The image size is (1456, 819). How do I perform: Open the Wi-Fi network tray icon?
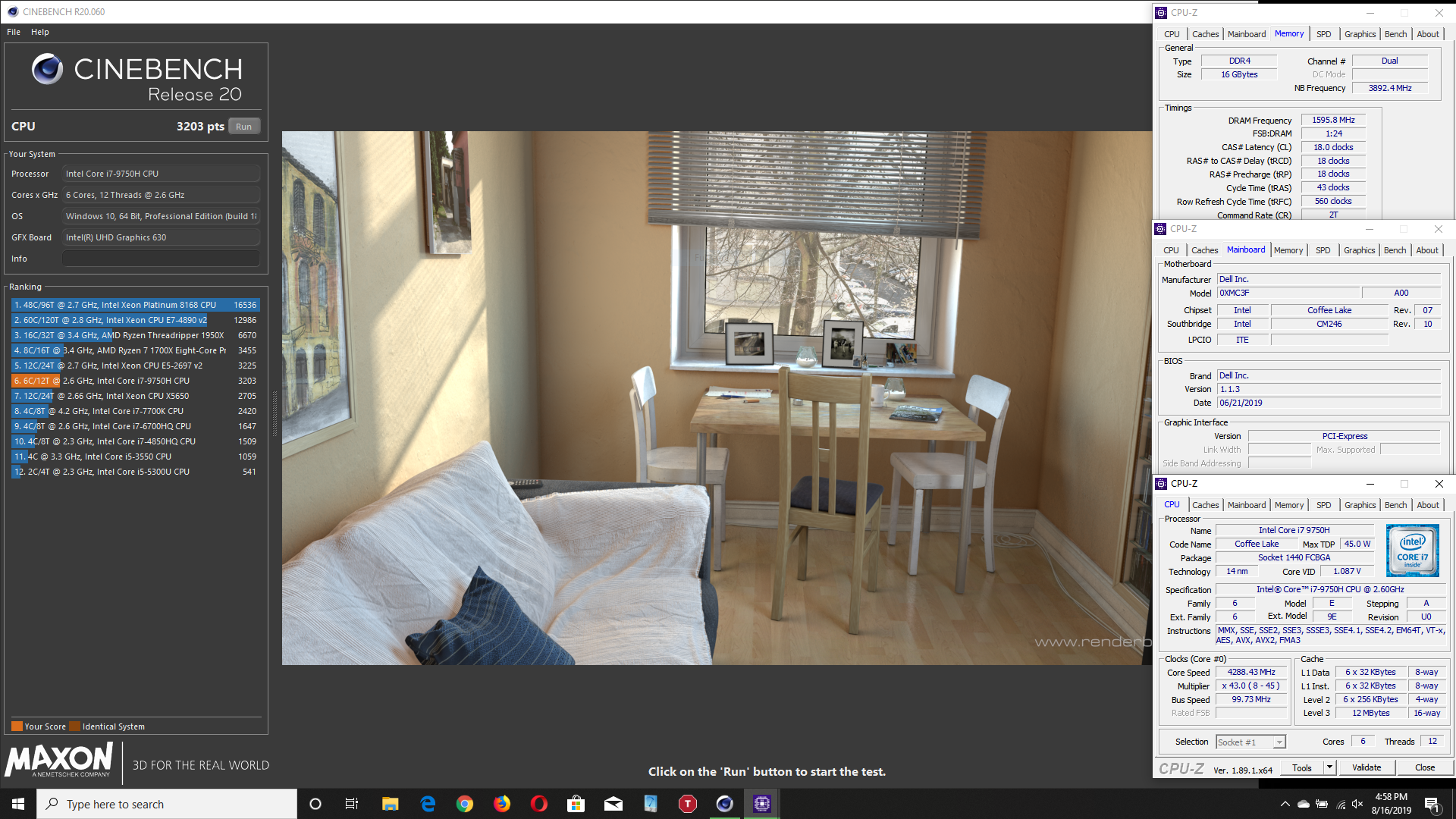click(x=1341, y=804)
